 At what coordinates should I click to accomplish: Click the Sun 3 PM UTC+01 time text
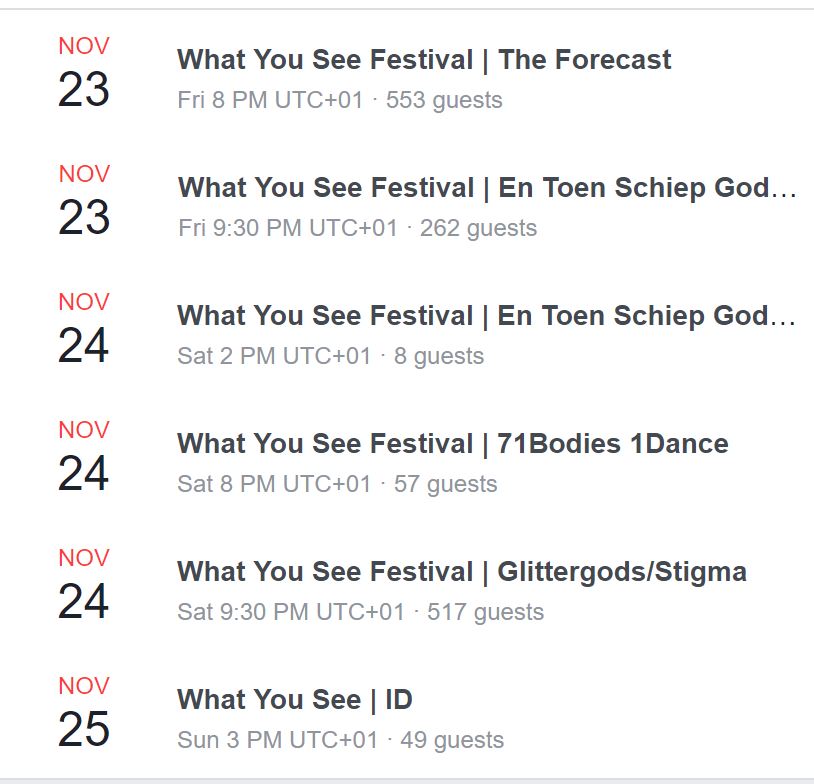click(277, 740)
